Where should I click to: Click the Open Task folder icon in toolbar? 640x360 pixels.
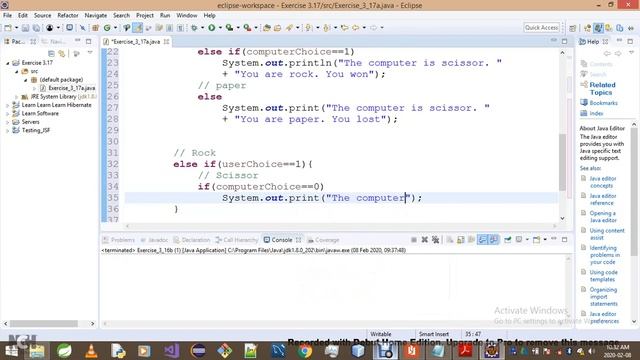click(x=278, y=28)
